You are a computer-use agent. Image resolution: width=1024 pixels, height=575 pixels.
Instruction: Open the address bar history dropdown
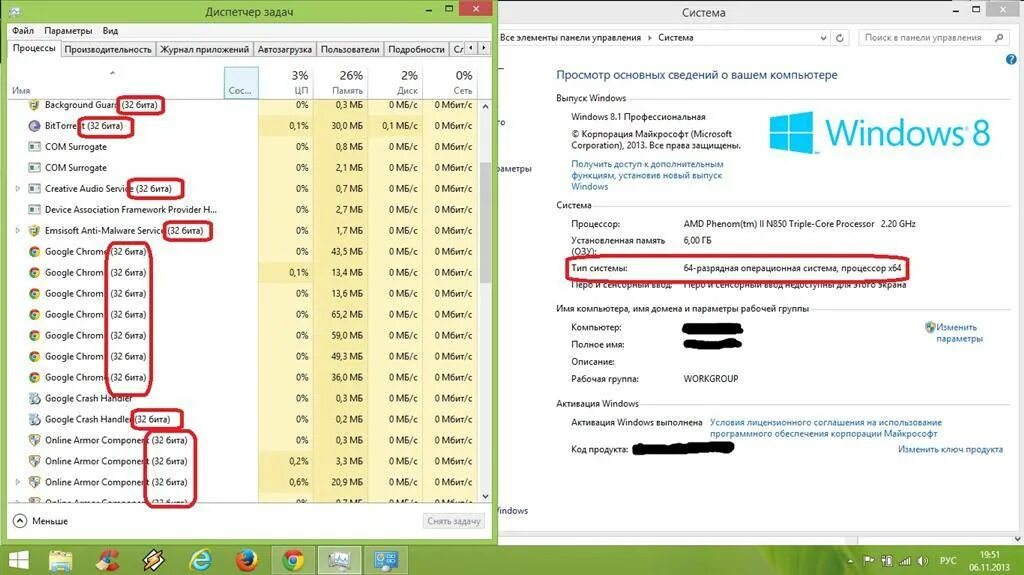pyautogui.click(x=823, y=38)
